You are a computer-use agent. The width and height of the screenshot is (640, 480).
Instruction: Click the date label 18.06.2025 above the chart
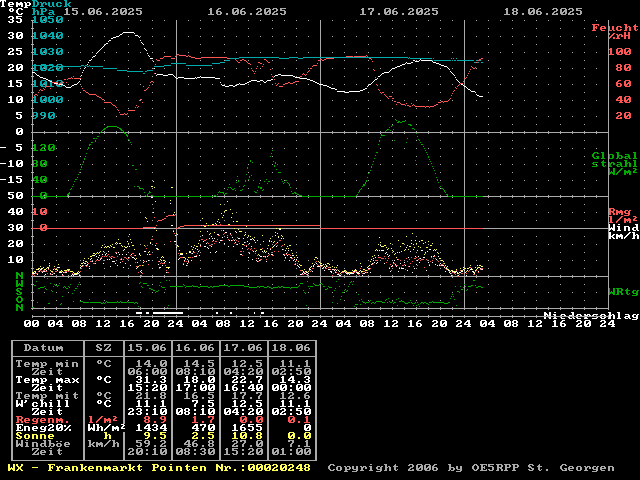click(543, 11)
